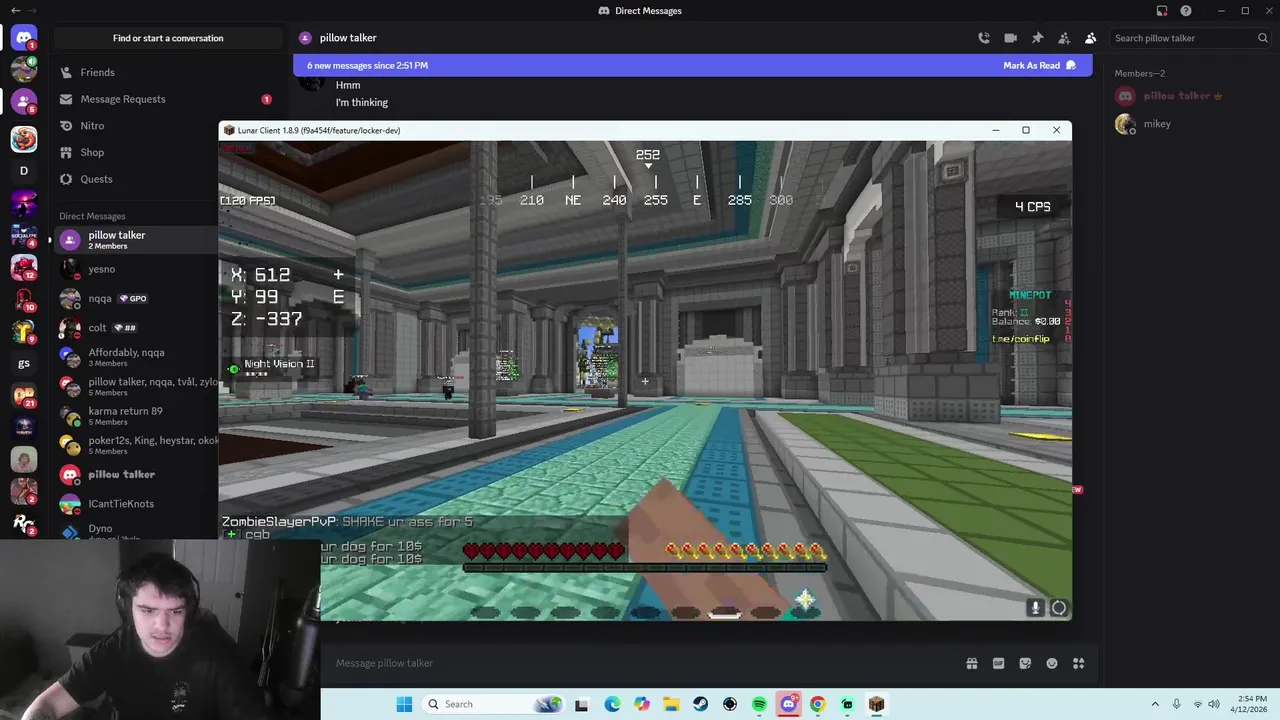Open Discord Help question mark icon
Screen dimensions: 1280x720
(1186, 11)
